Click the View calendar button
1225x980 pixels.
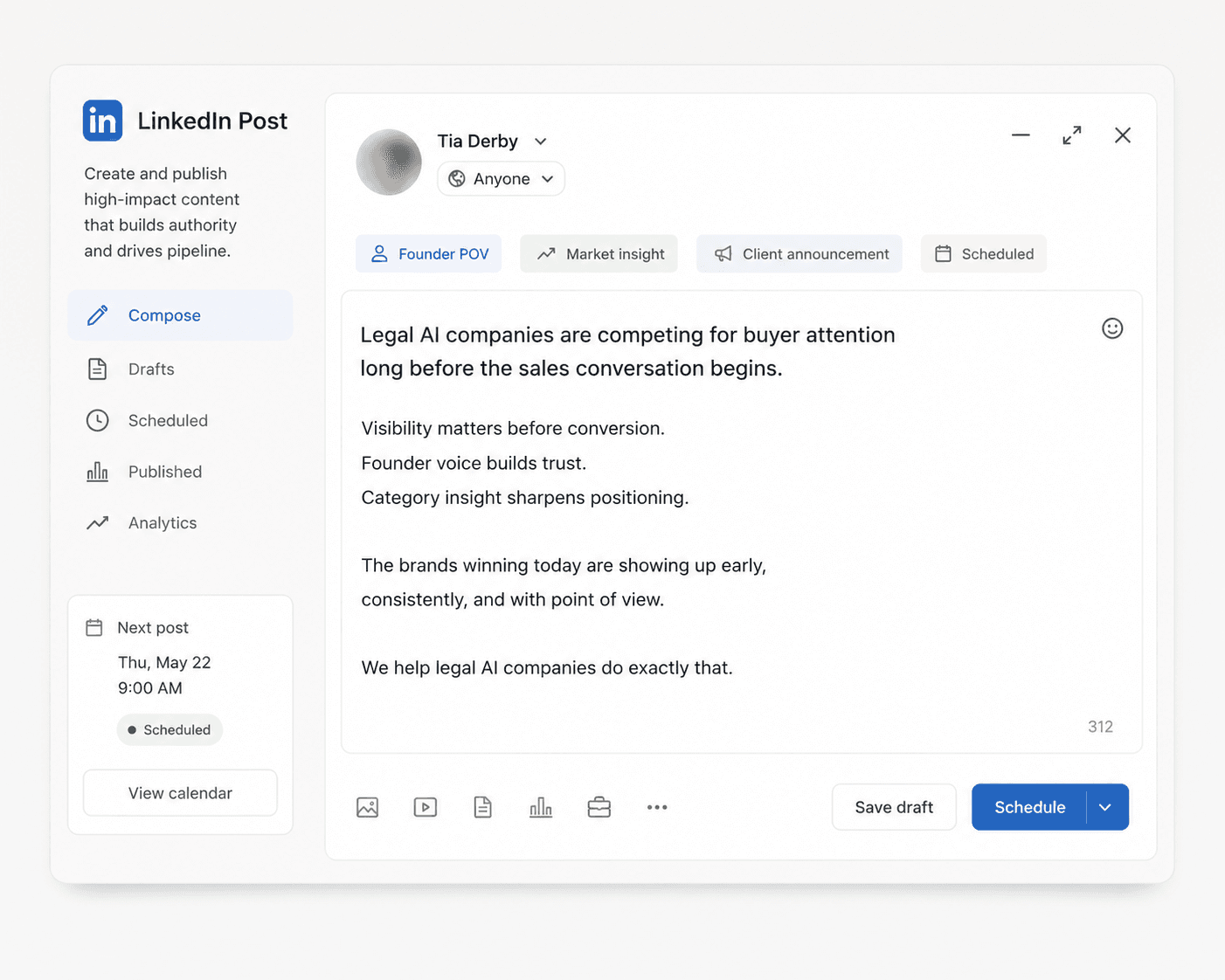point(180,793)
